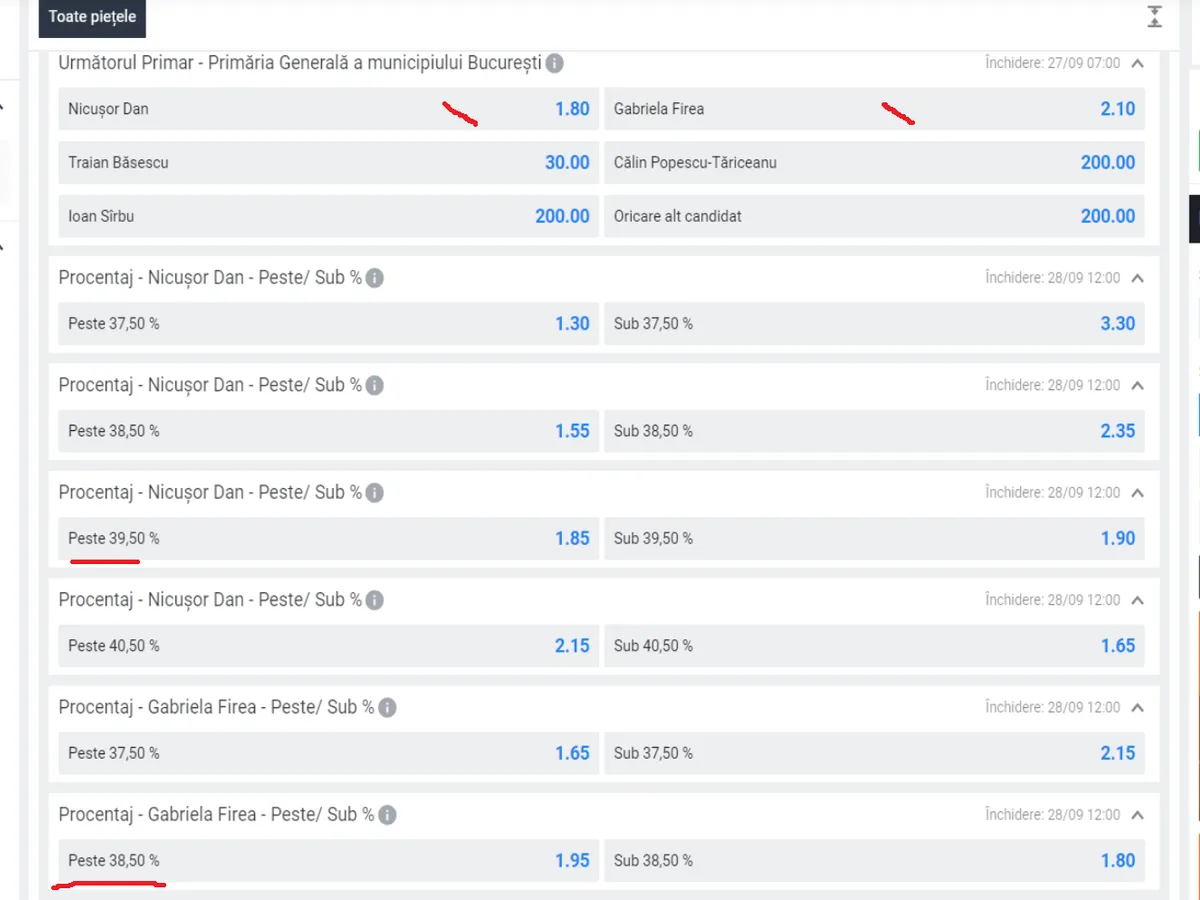
Task: Click info icon for Gabriela Firea 37,50% market
Action: point(387,708)
